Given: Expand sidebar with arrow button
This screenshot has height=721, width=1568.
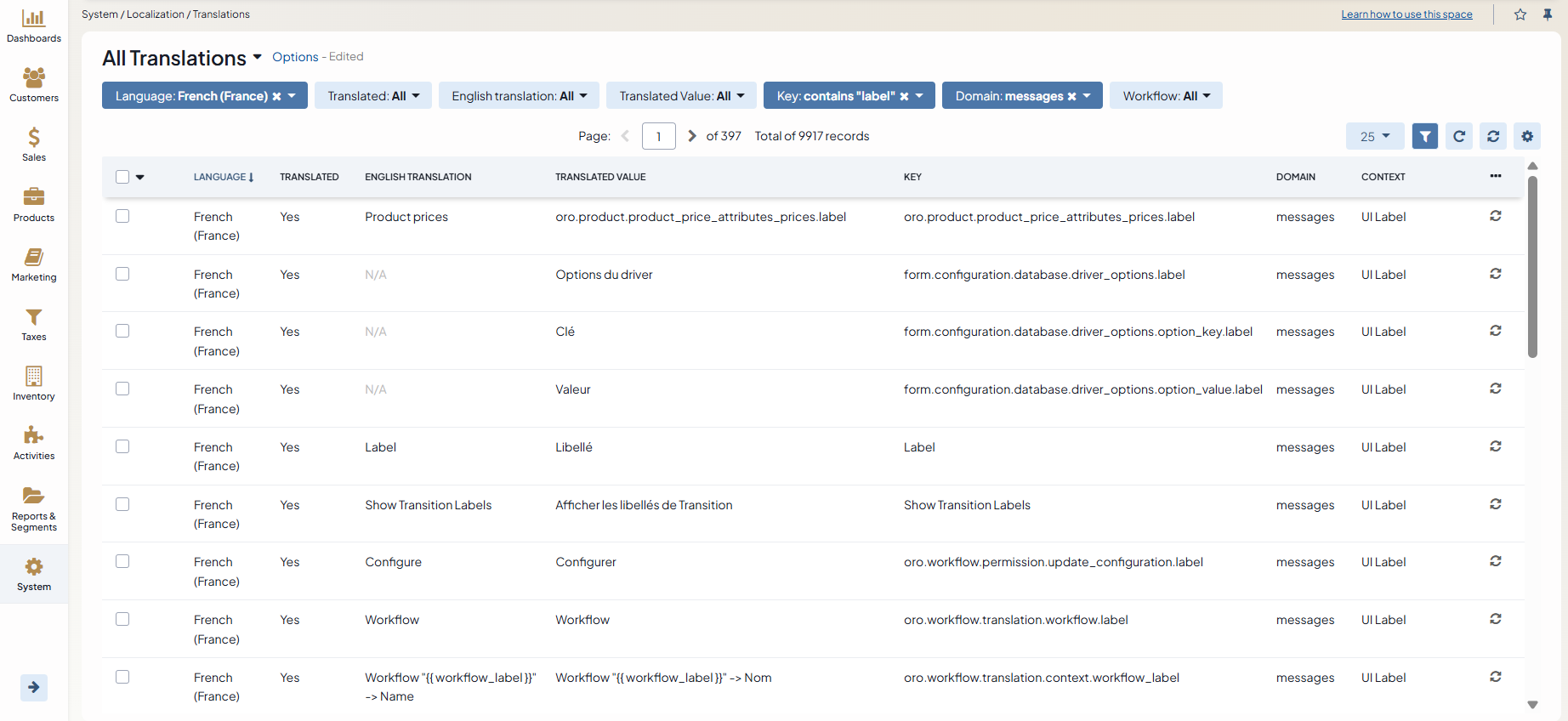Looking at the screenshot, I should tap(34, 687).
